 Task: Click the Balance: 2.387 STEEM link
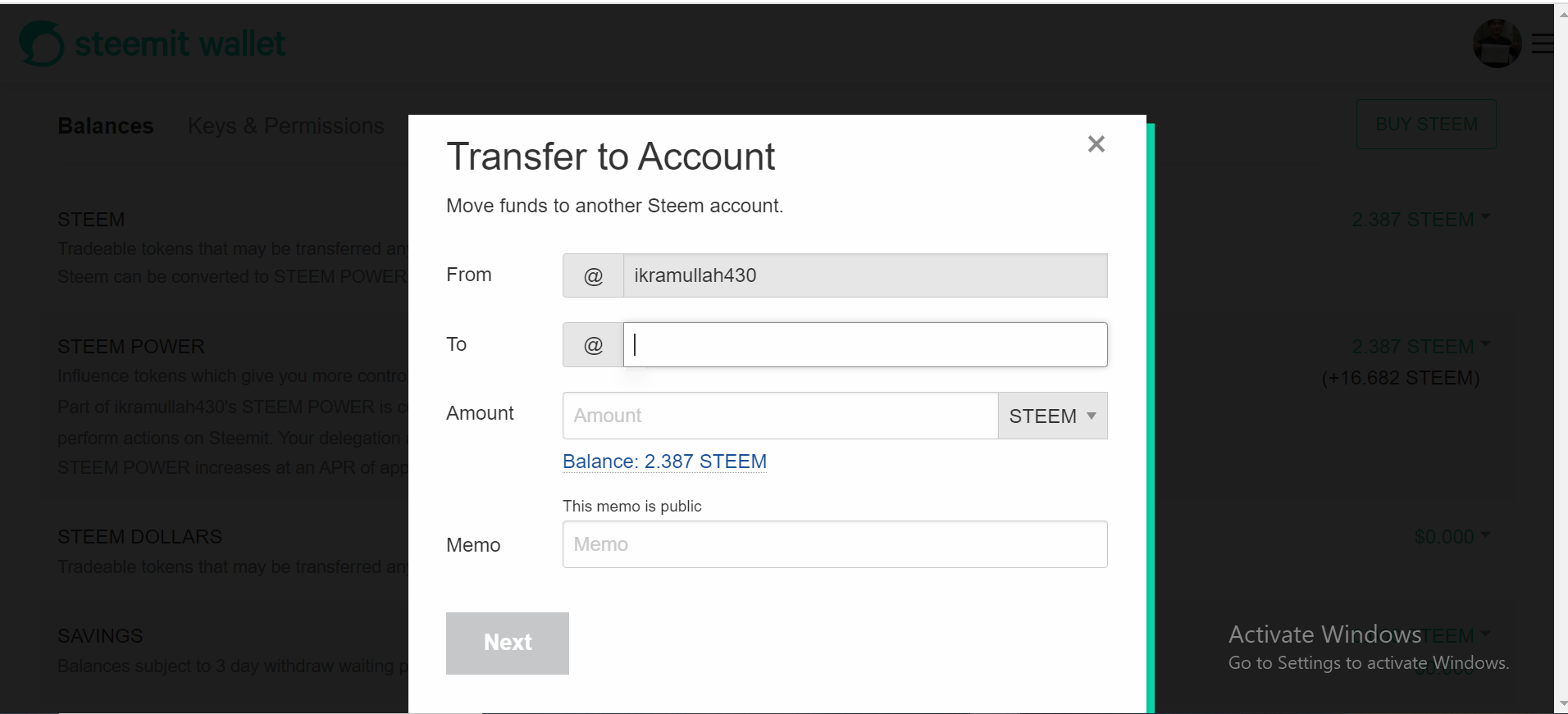664,462
